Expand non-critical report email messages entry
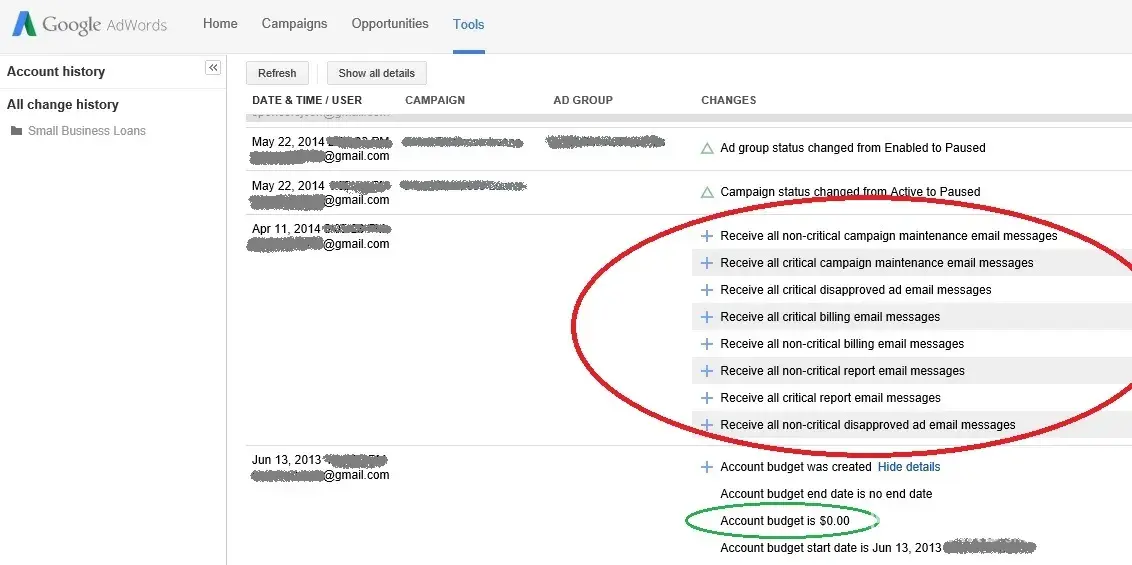 (707, 371)
